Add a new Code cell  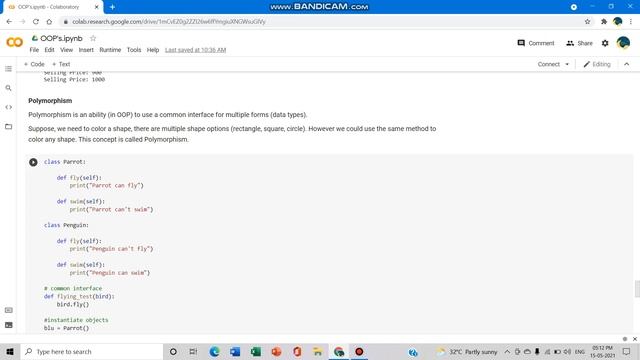[34, 64]
